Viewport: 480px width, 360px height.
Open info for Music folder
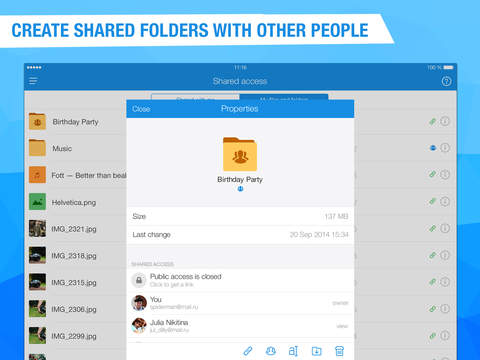(x=445, y=148)
